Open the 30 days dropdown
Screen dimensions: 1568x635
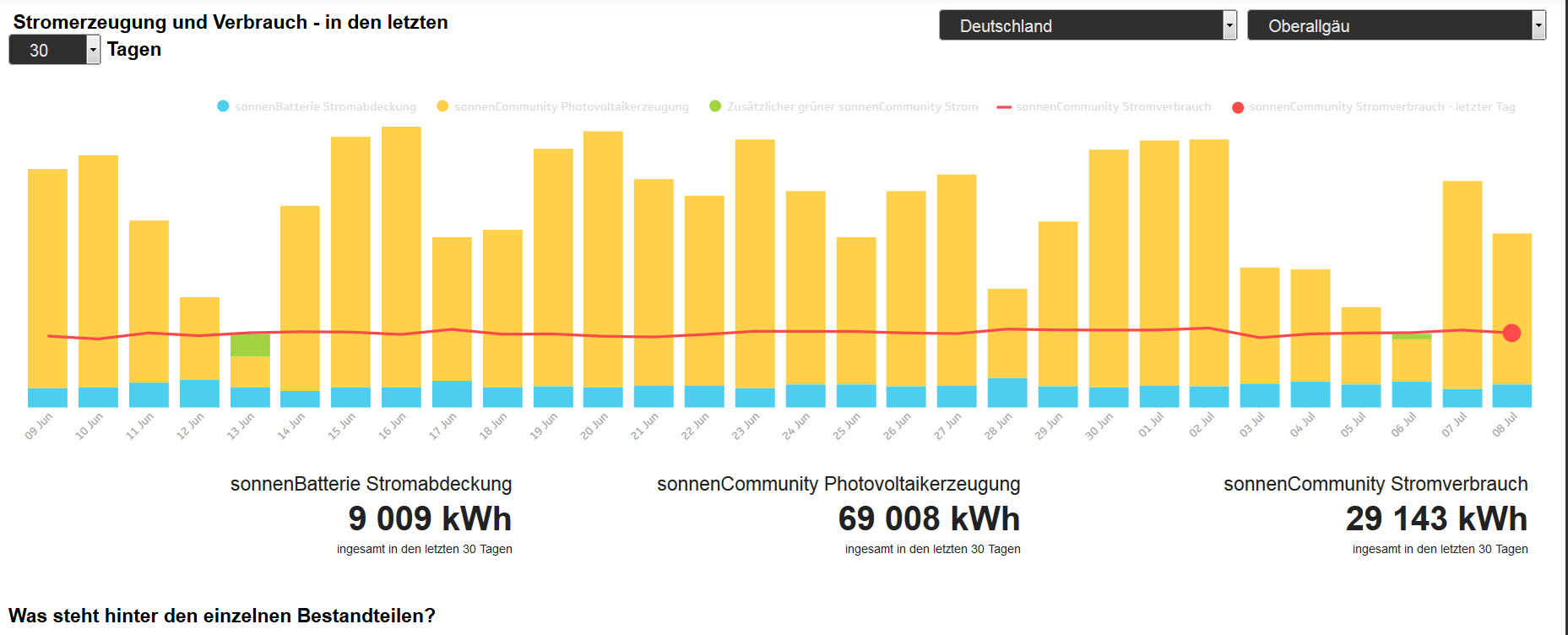point(55,50)
